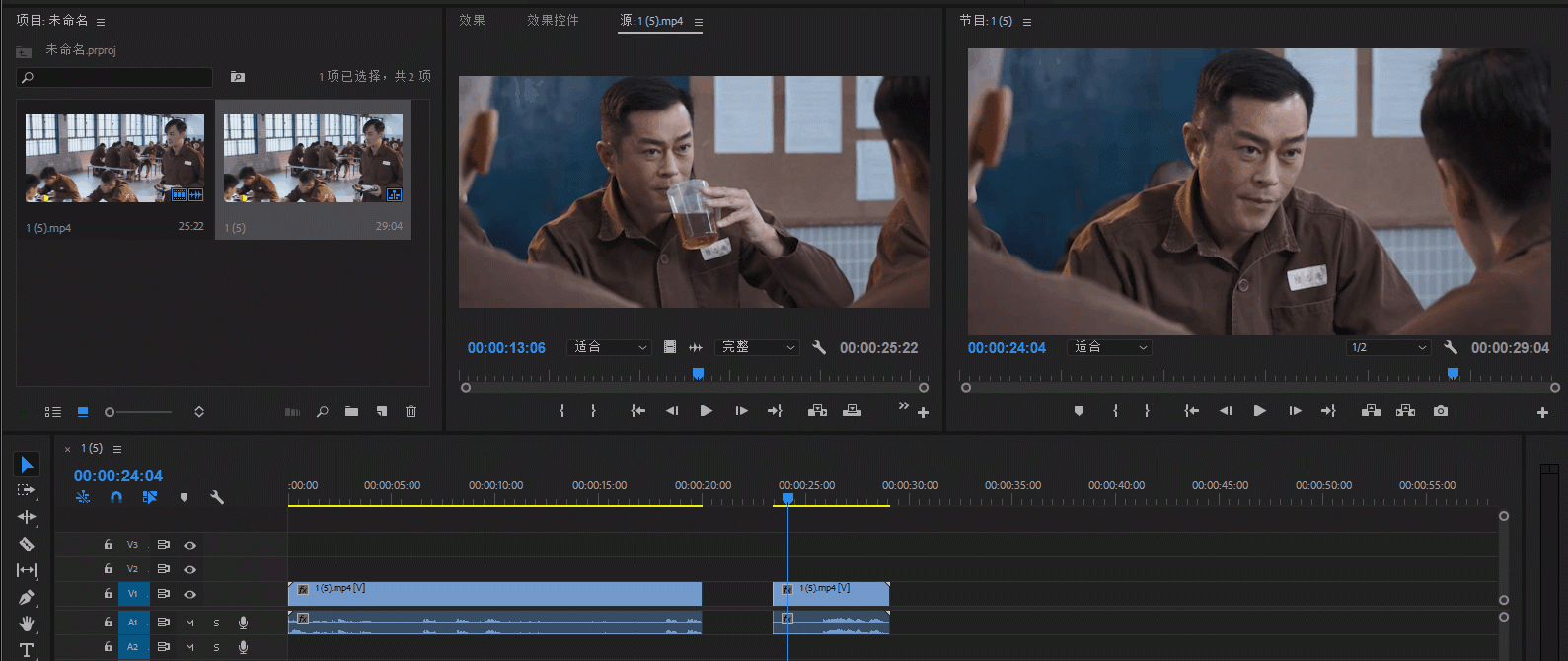Click Extract button in program monitor
1568x661 pixels.
tap(1405, 411)
